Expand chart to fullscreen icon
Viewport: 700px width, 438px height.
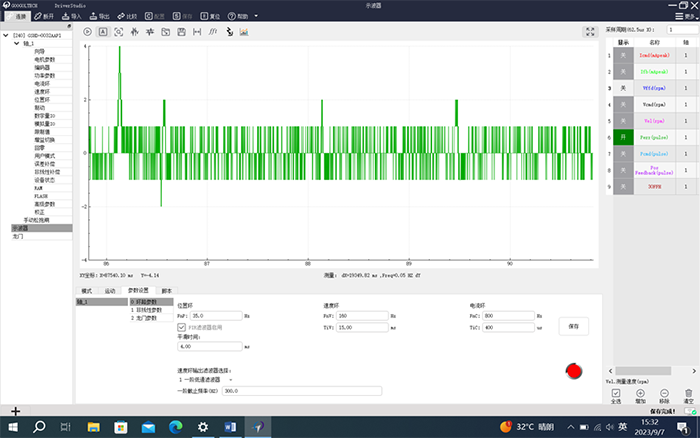coord(590,32)
